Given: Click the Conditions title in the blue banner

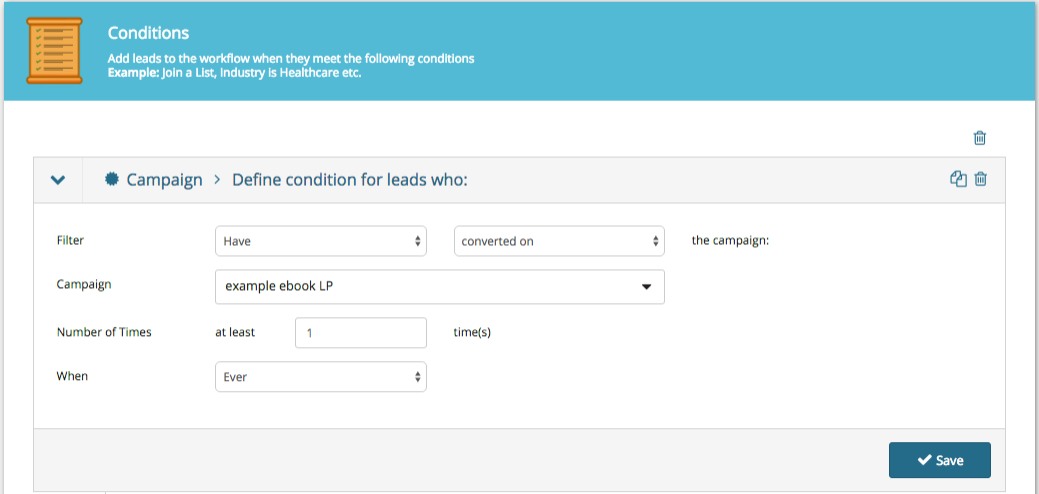Looking at the screenshot, I should pyautogui.click(x=148, y=33).
